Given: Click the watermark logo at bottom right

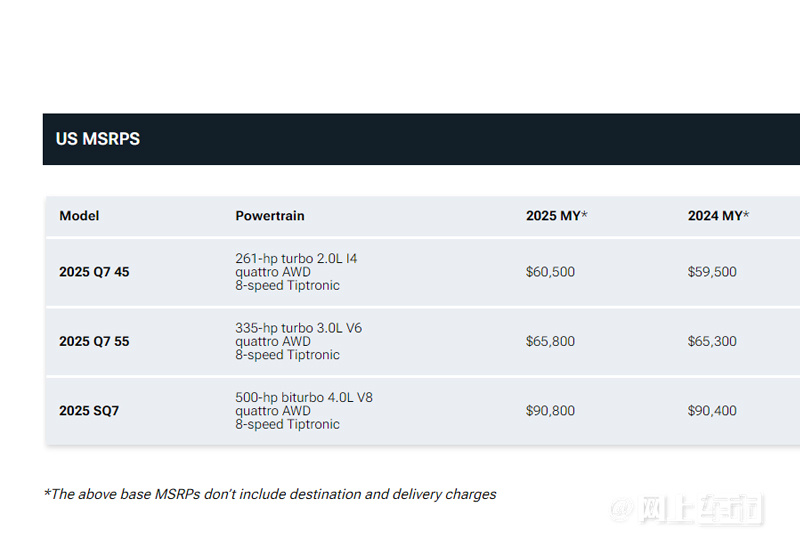Looking at the screenshot, I should 686,509.
